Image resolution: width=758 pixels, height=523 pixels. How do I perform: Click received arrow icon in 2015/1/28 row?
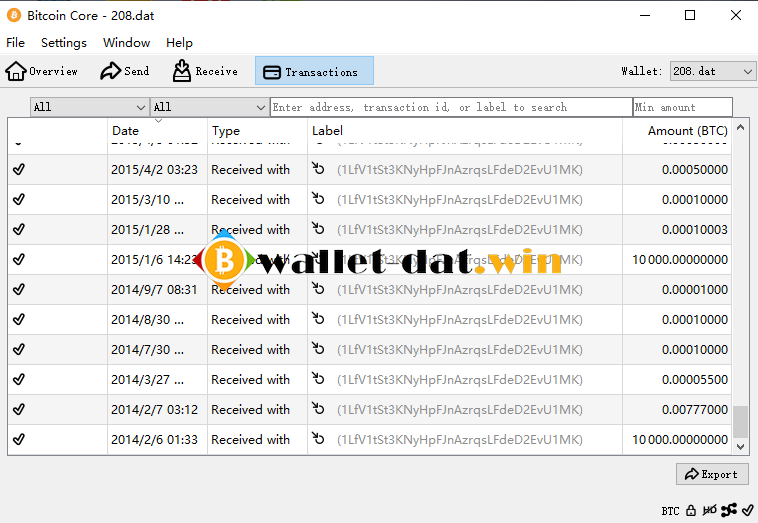[x=318, y=229]
